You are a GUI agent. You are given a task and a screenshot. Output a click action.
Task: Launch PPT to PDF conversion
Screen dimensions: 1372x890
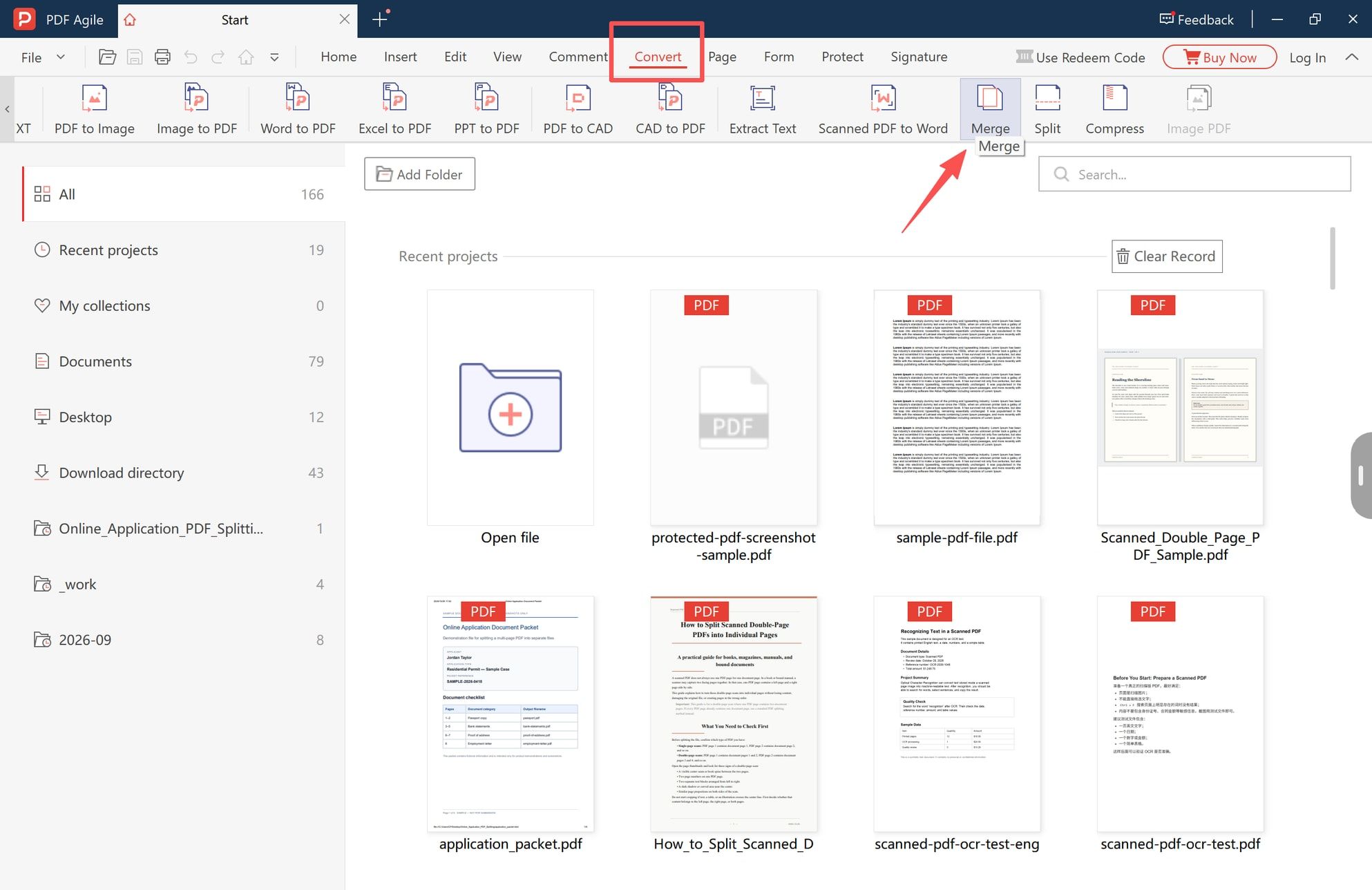(486, 109)
